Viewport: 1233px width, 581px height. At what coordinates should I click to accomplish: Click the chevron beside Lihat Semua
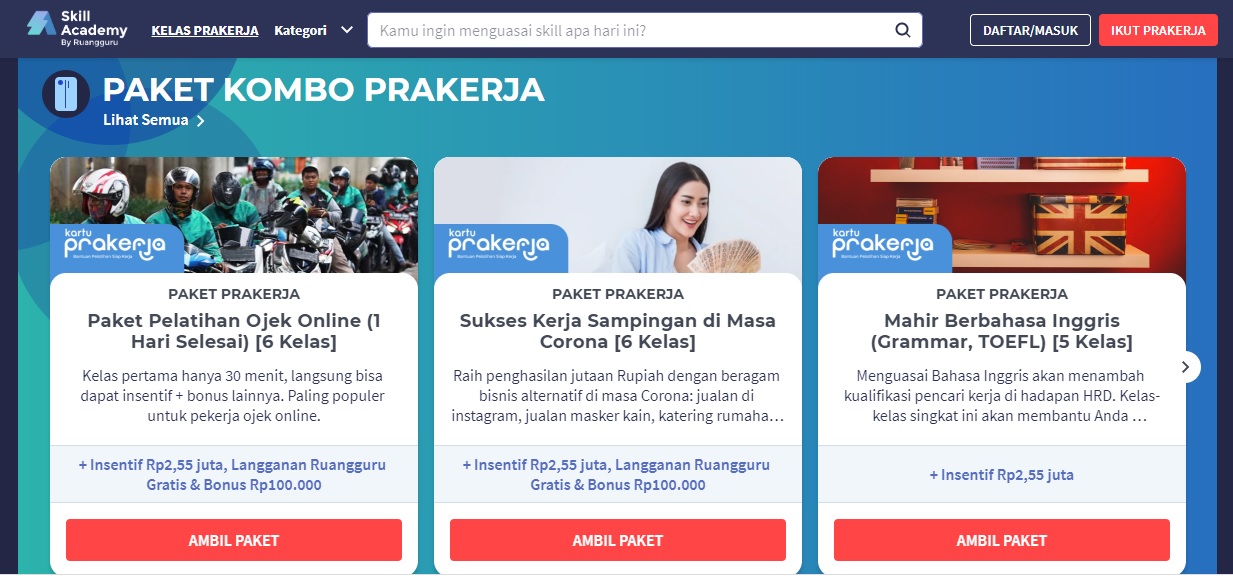pyautogui.click(x=200, y=121)
